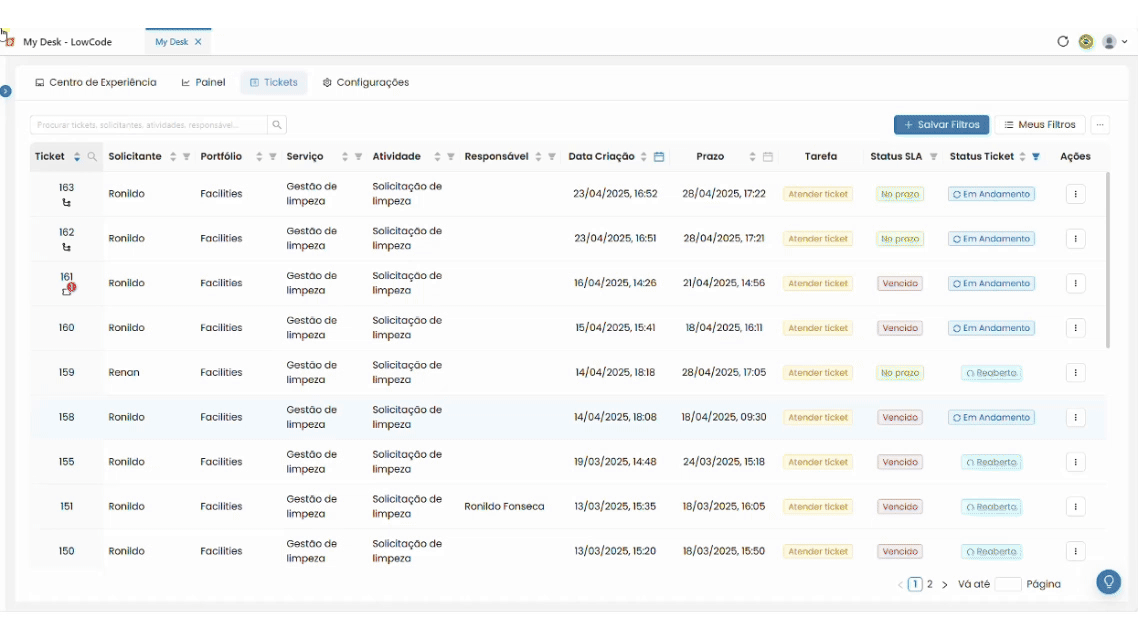Click the Ticket column search icon
1138x640 pixels.
(x=92, y=157)
